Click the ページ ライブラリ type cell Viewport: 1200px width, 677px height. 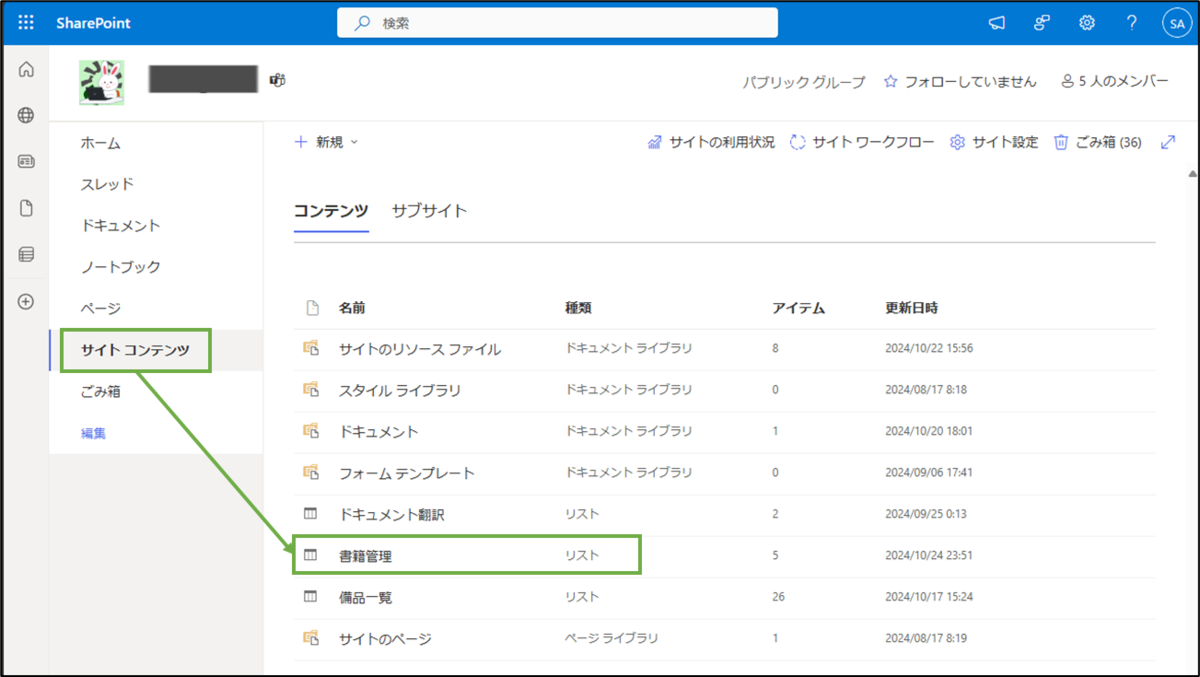612,638
